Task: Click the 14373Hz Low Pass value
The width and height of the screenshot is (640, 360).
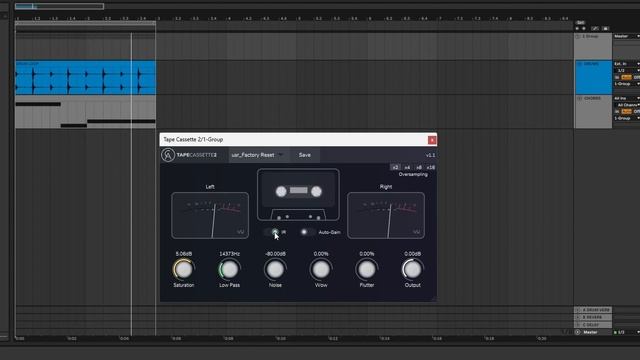Action: [x=229, y=254]
